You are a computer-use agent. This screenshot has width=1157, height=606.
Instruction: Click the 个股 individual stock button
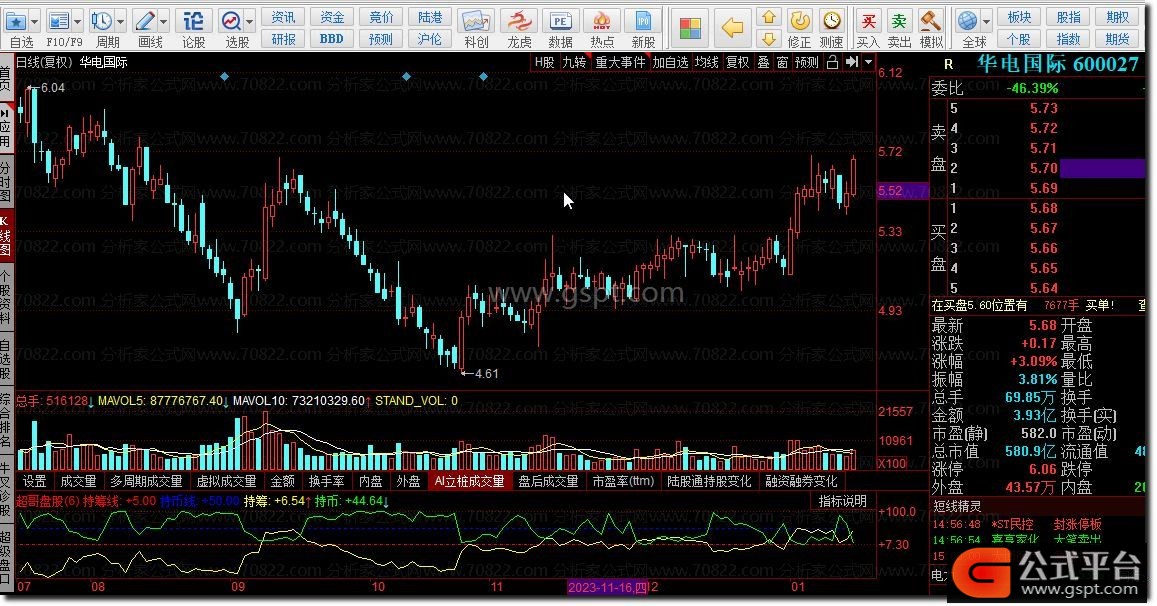coord(1019,39)
